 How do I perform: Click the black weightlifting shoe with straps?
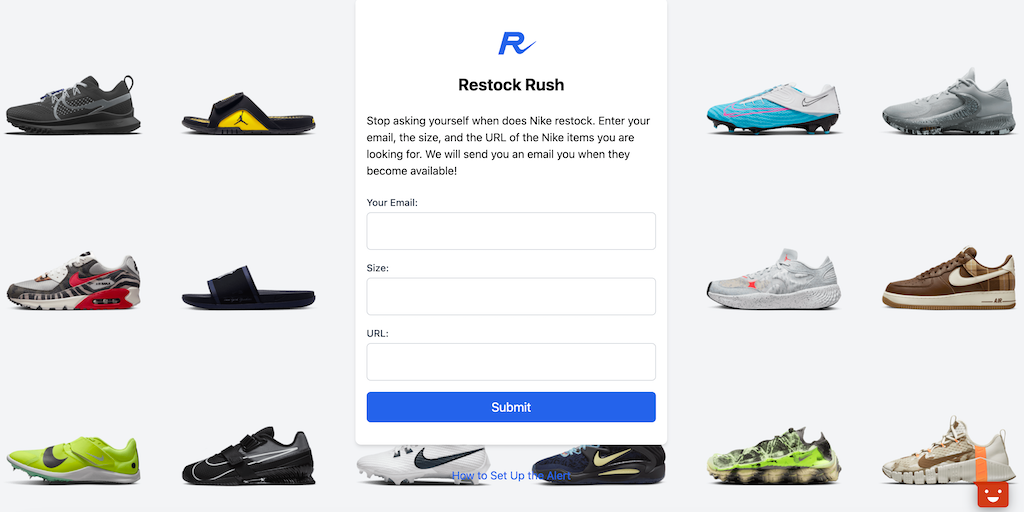click(249, 456)
